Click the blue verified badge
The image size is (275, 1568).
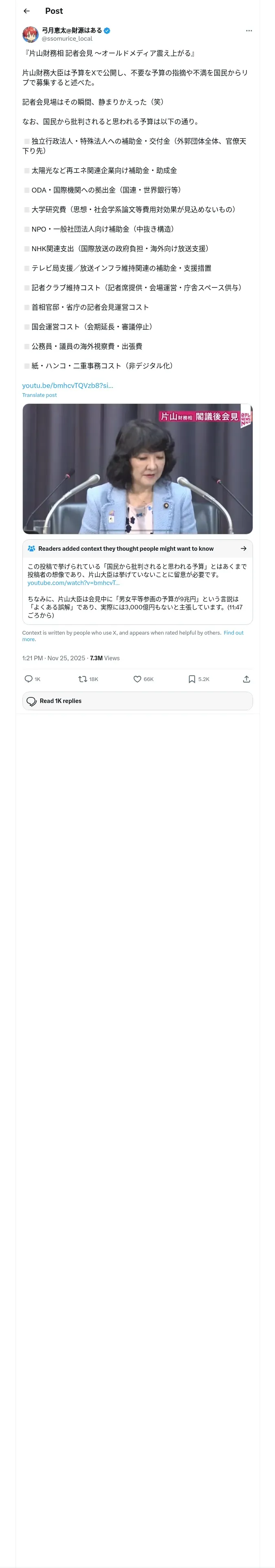coord(107,31)
